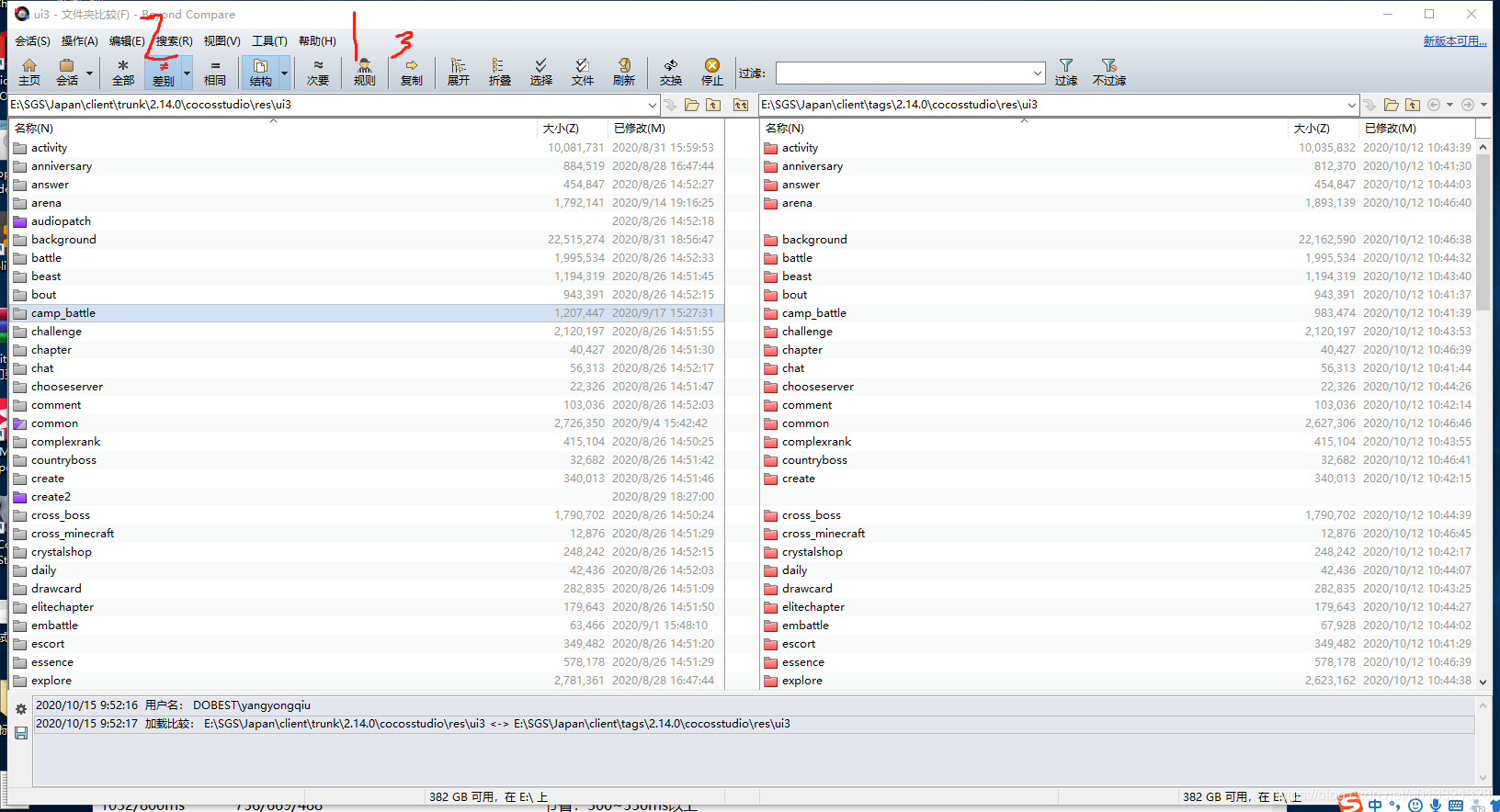Open the Sessions (会话) briefcase icon

pos(67,72)
